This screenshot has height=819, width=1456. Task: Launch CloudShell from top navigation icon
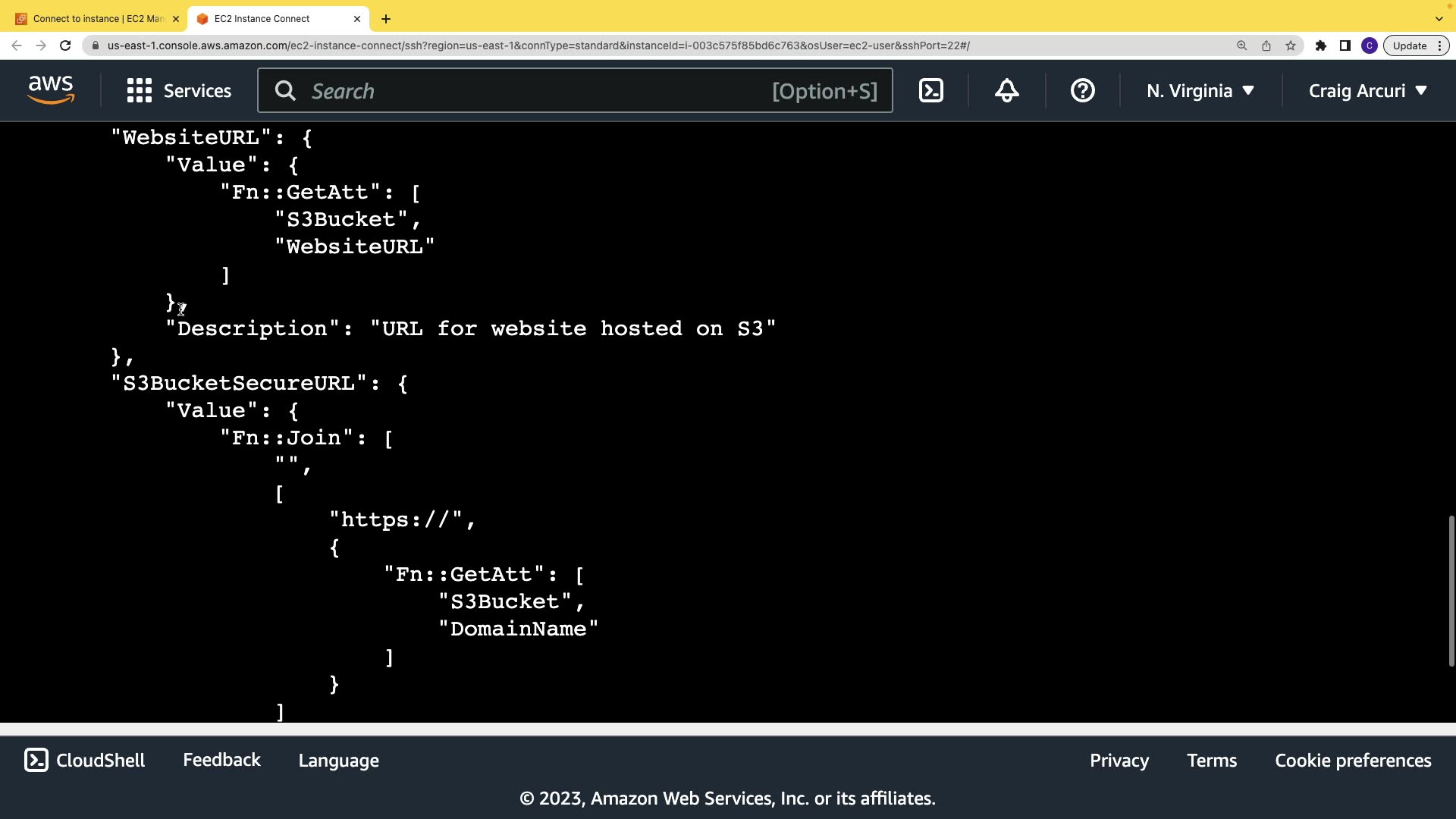[931, 91]
